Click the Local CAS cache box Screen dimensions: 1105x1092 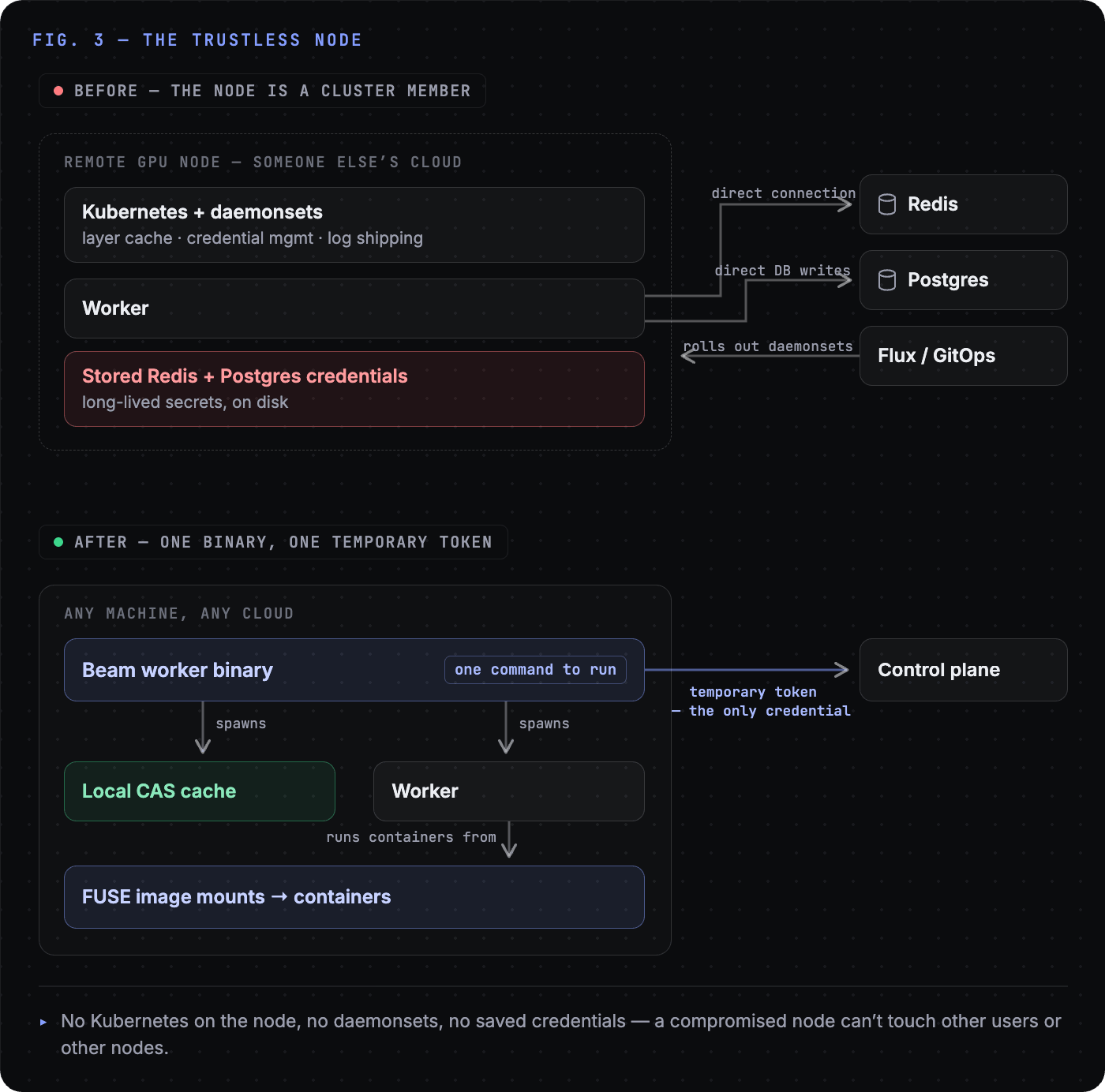pyautogui.click(x=200, y=791)
